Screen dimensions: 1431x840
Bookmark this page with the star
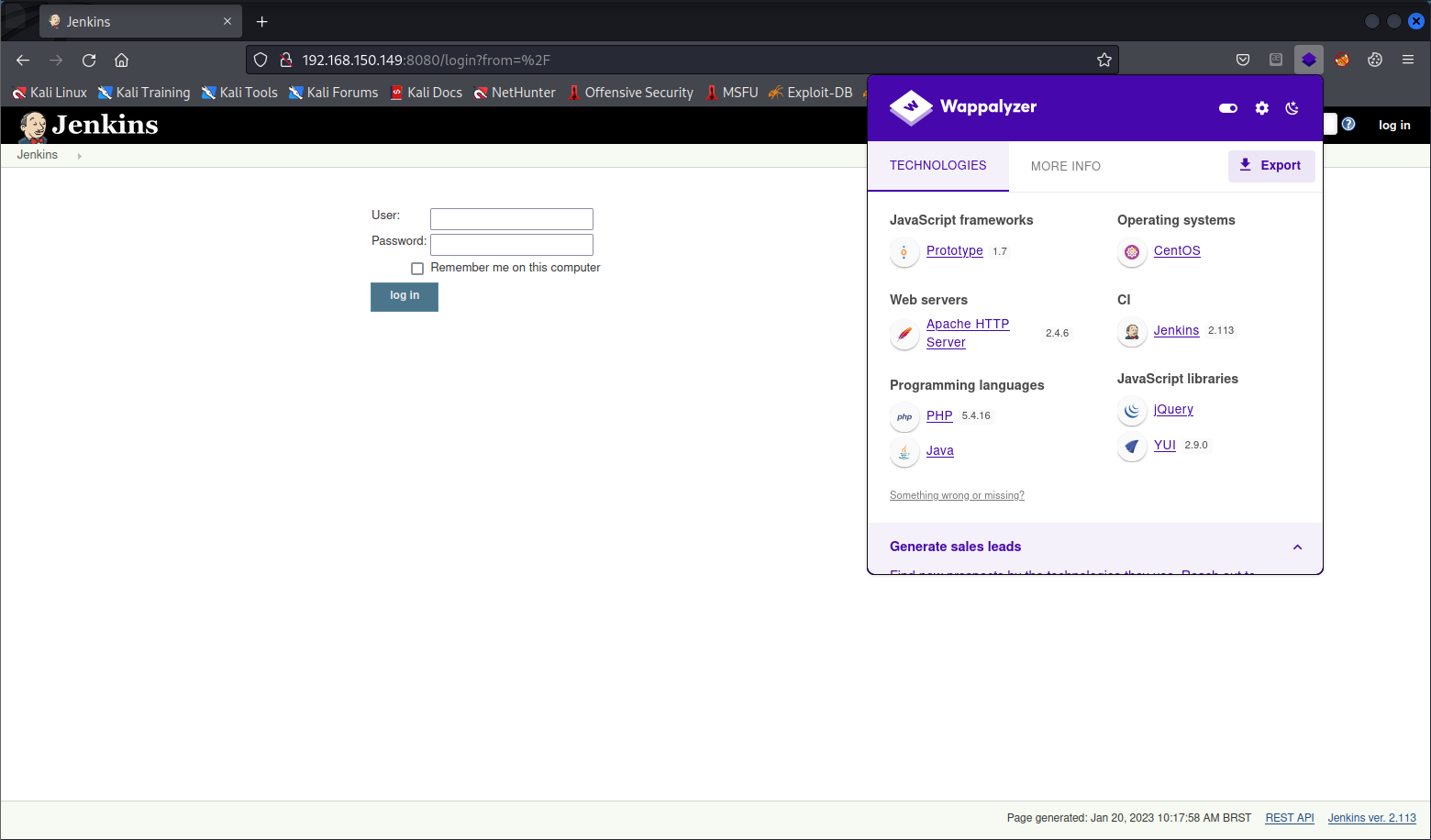(x=1104, y=60)
